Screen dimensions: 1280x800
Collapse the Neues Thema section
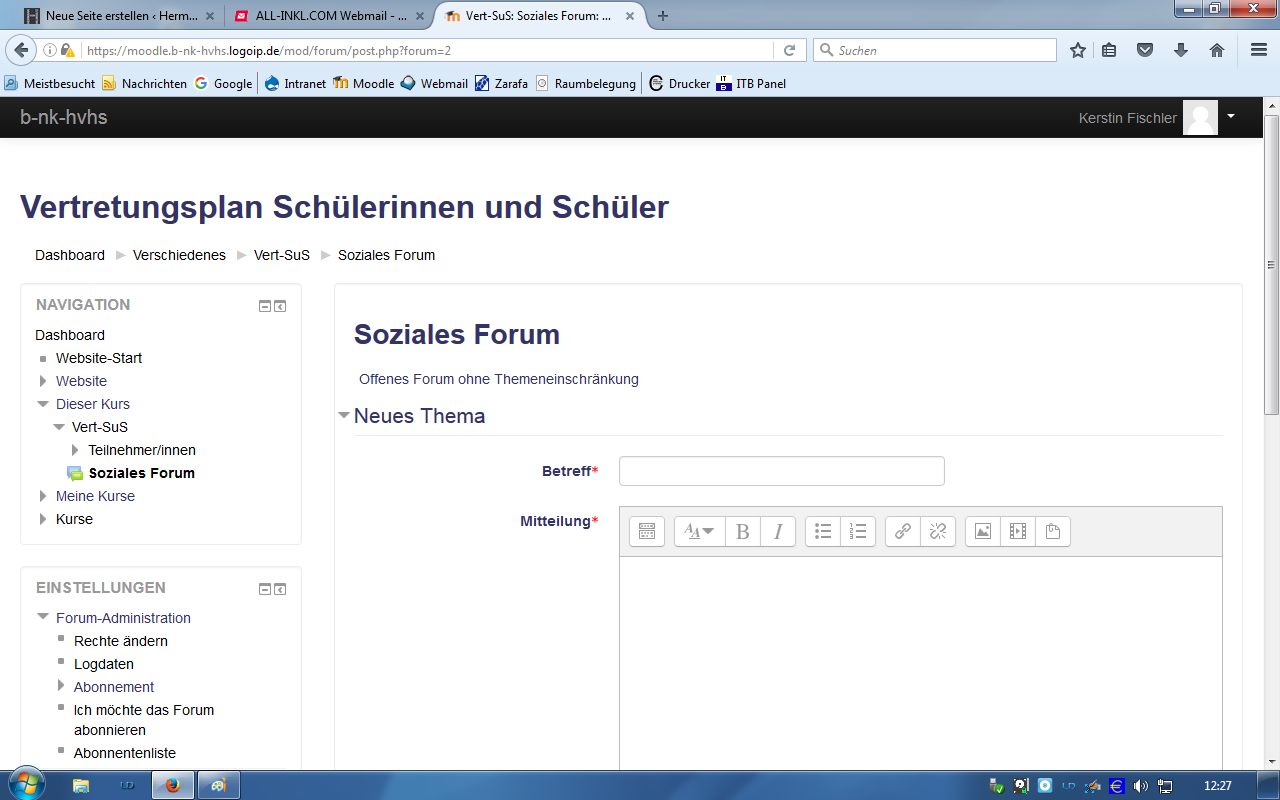(344, 415)
